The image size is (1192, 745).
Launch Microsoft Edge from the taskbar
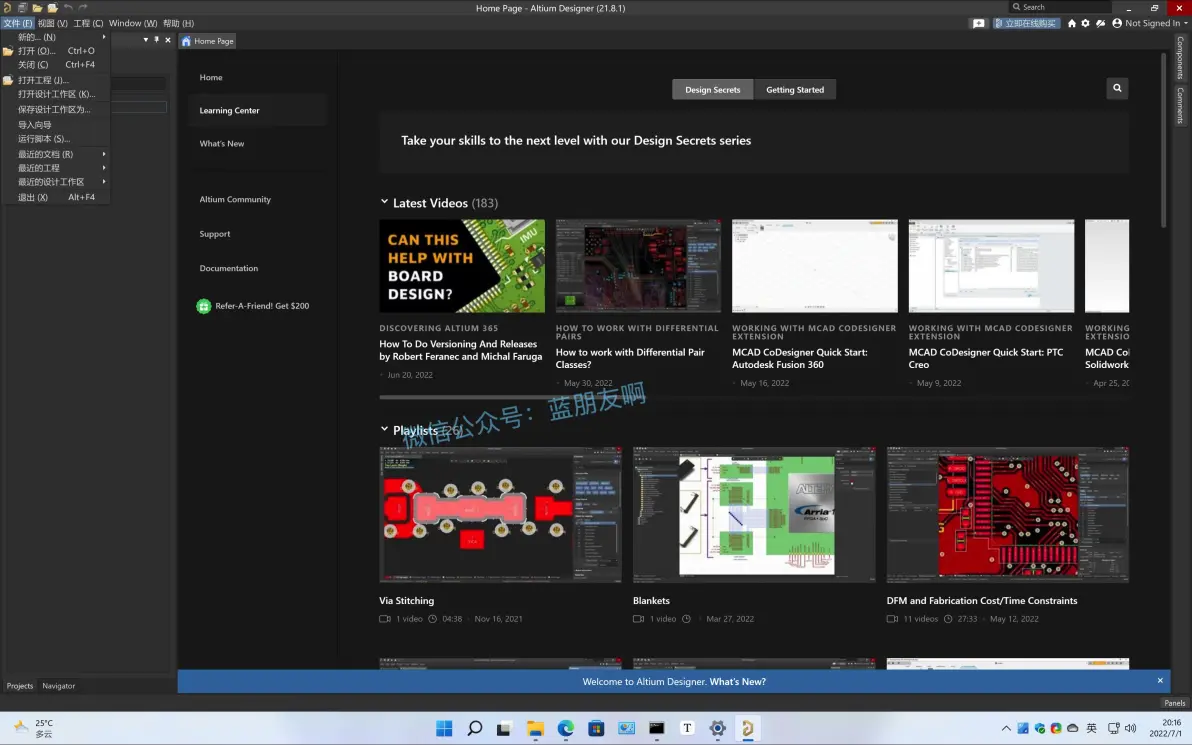(566, 728)
